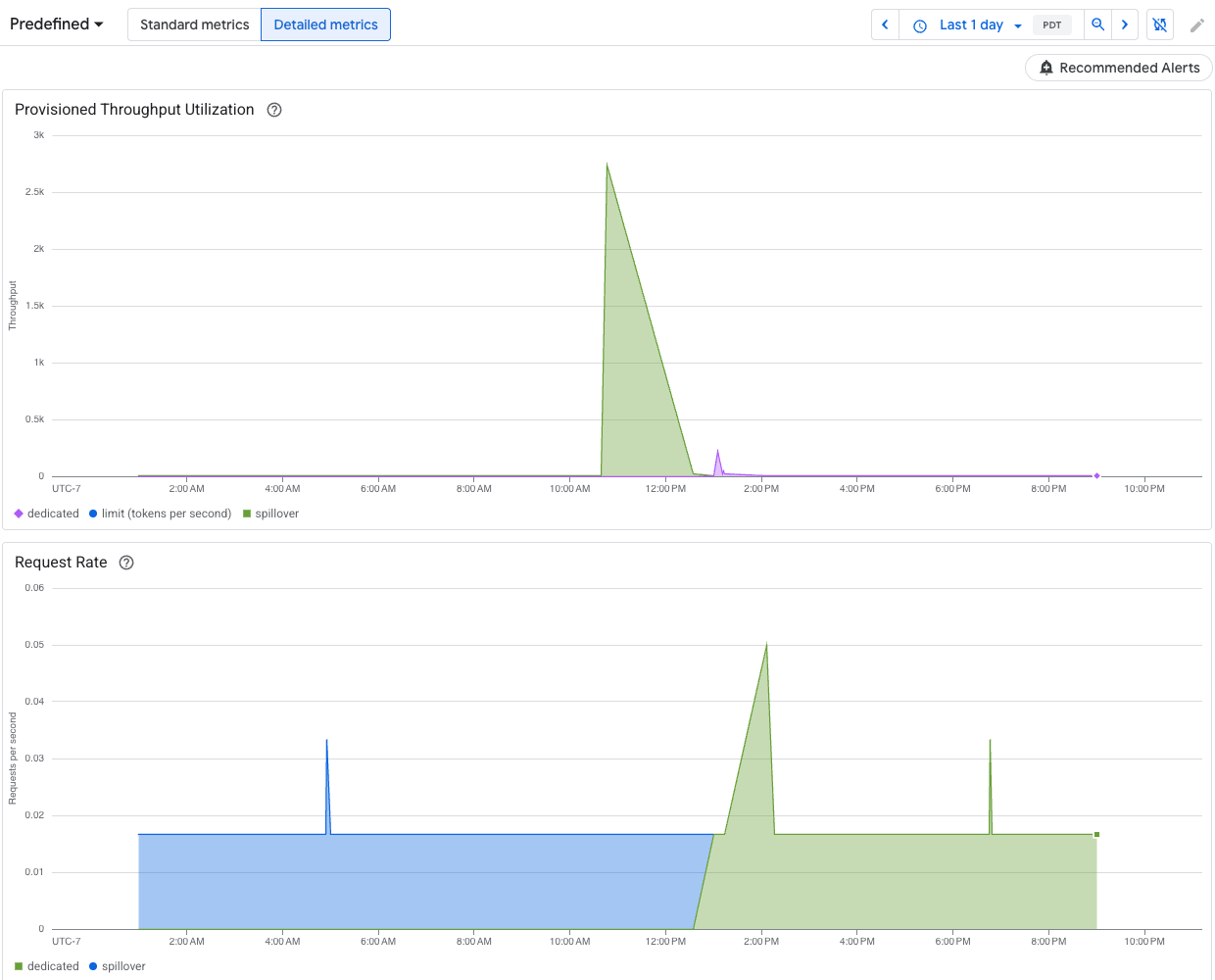Toggle the auto-refresh icon
Viewport: 1215px width, 980px height.
tap(1160, 24)
